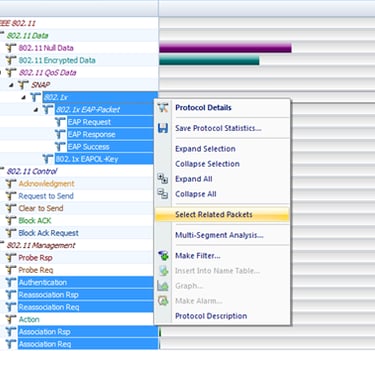Click protocol icon beside Reassociation Rsp
The height and width of the screenshot is (366, 375).
click(x=11, y=295)
